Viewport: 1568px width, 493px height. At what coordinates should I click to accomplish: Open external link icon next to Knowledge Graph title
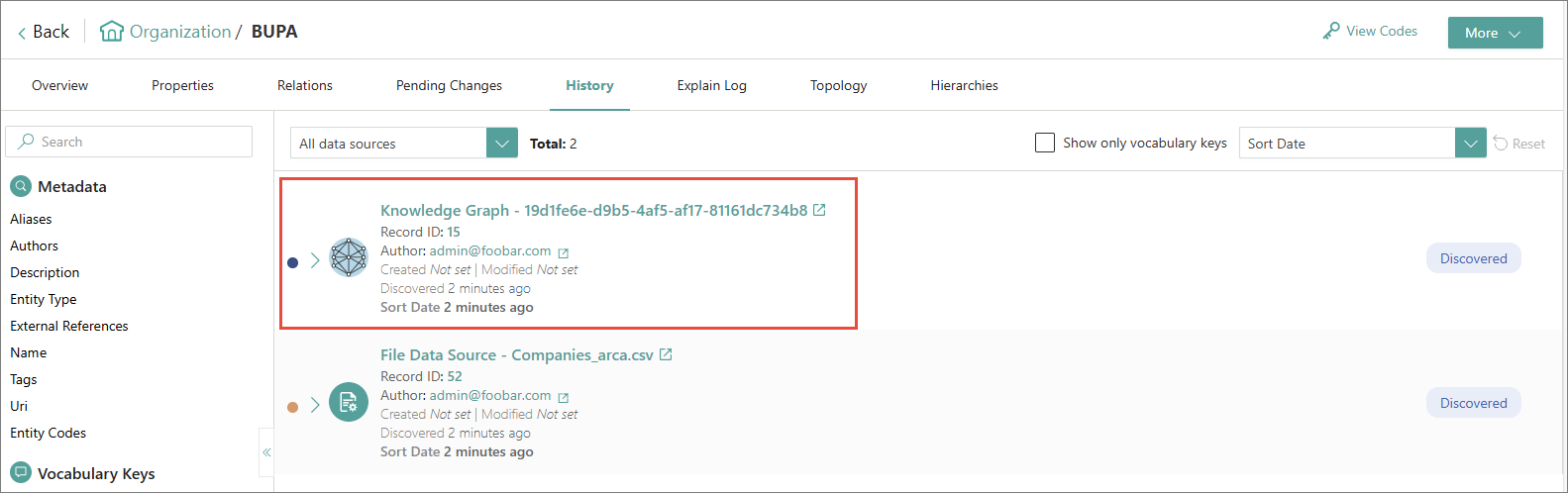[819, 210]
